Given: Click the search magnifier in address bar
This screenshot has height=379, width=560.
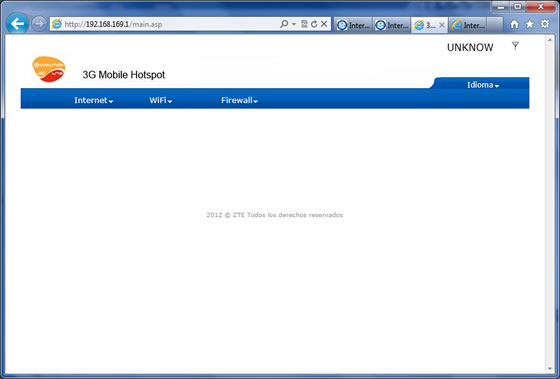Looking at the screenshot, I should 284,24.
